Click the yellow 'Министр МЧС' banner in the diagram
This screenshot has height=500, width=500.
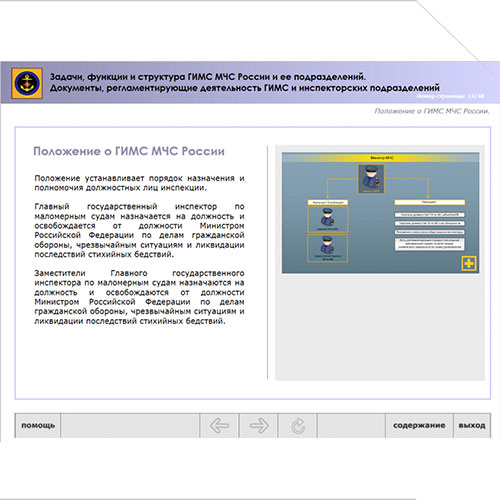[x=381, y=158]
